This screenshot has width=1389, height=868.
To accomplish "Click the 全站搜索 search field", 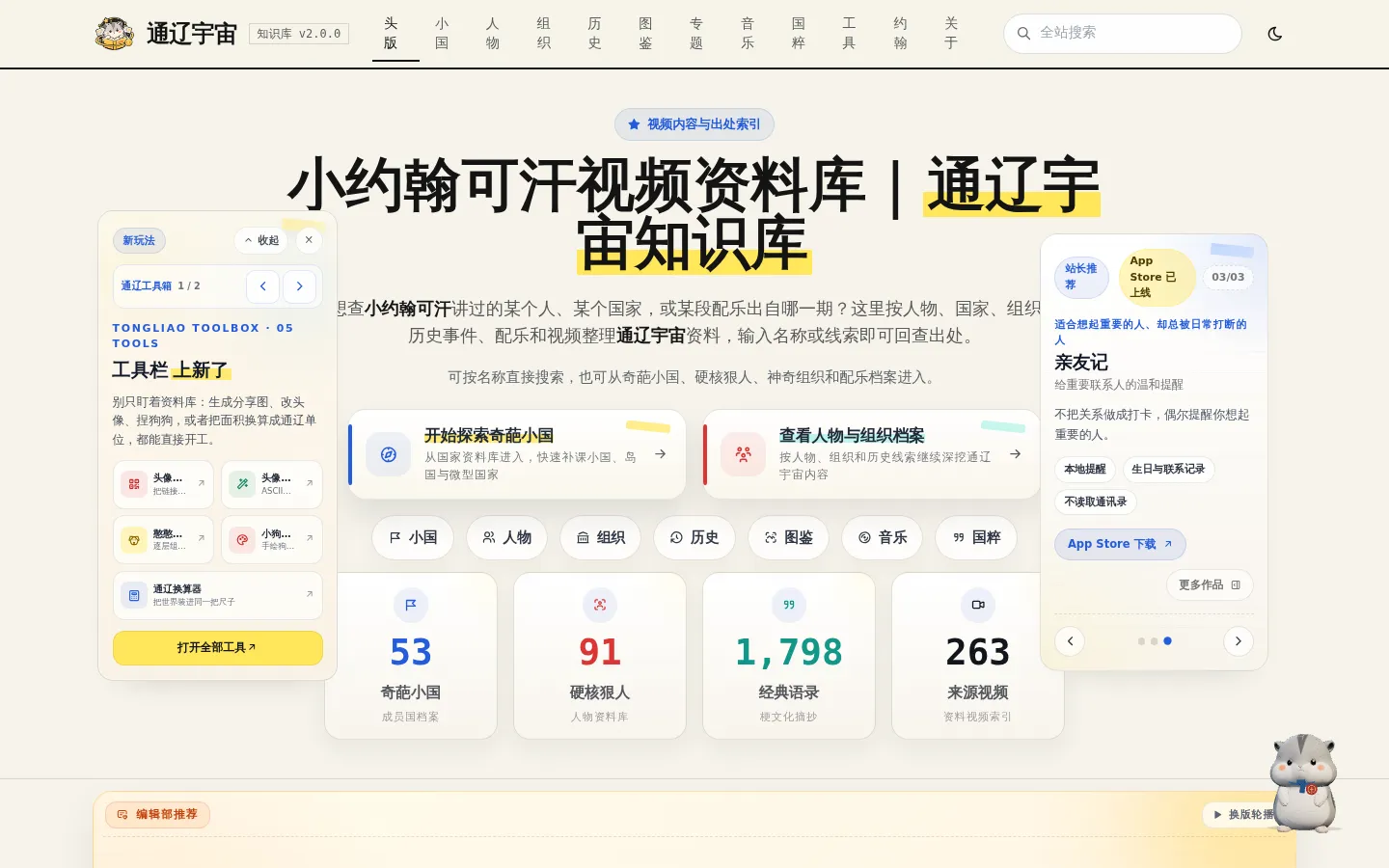I will [x=1122, y=34].
